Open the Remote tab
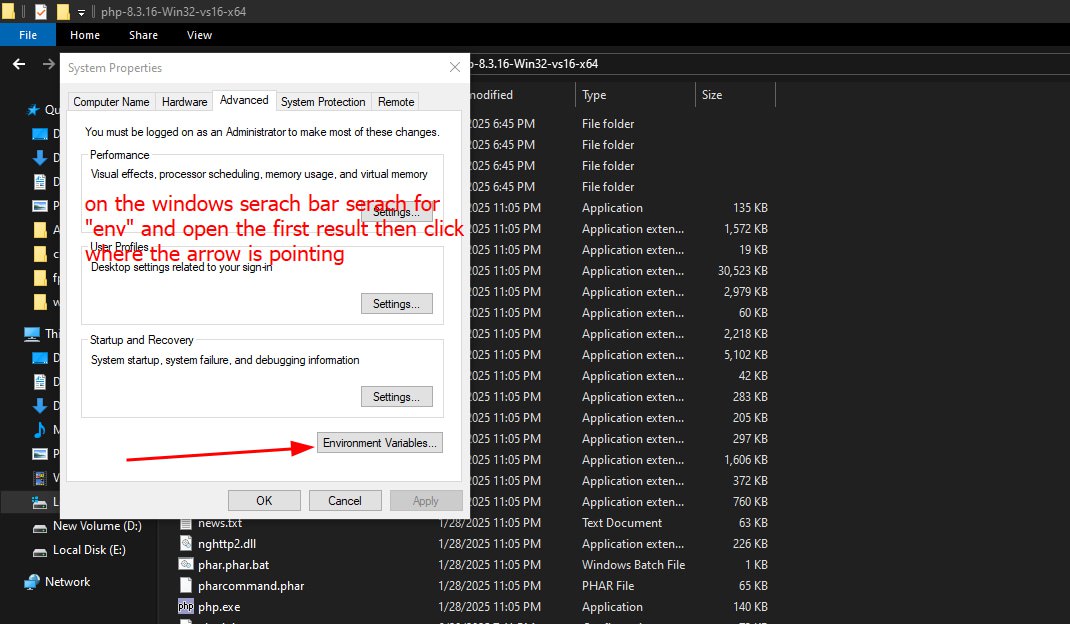Viewport: 1070px width, 624px height. click(x=396, y=102)
